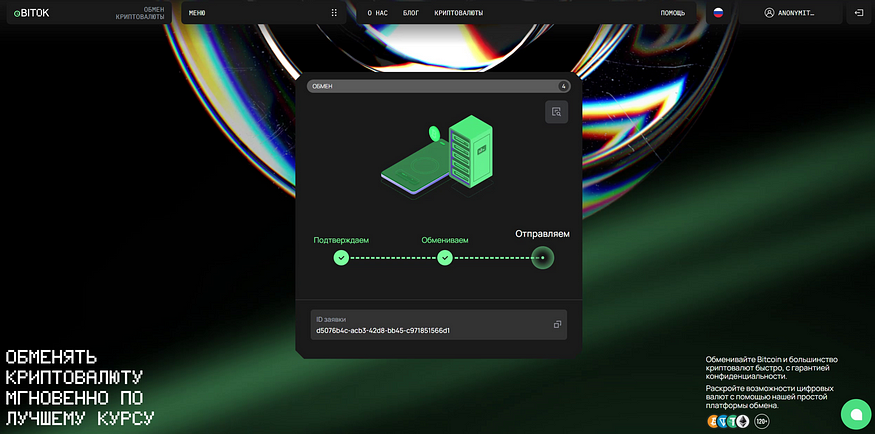The height and width of the screenshot is (434, 875).
Task: Click the Обменивайте Bitcoin description paragraph
Action: click(x=772, y=368)
